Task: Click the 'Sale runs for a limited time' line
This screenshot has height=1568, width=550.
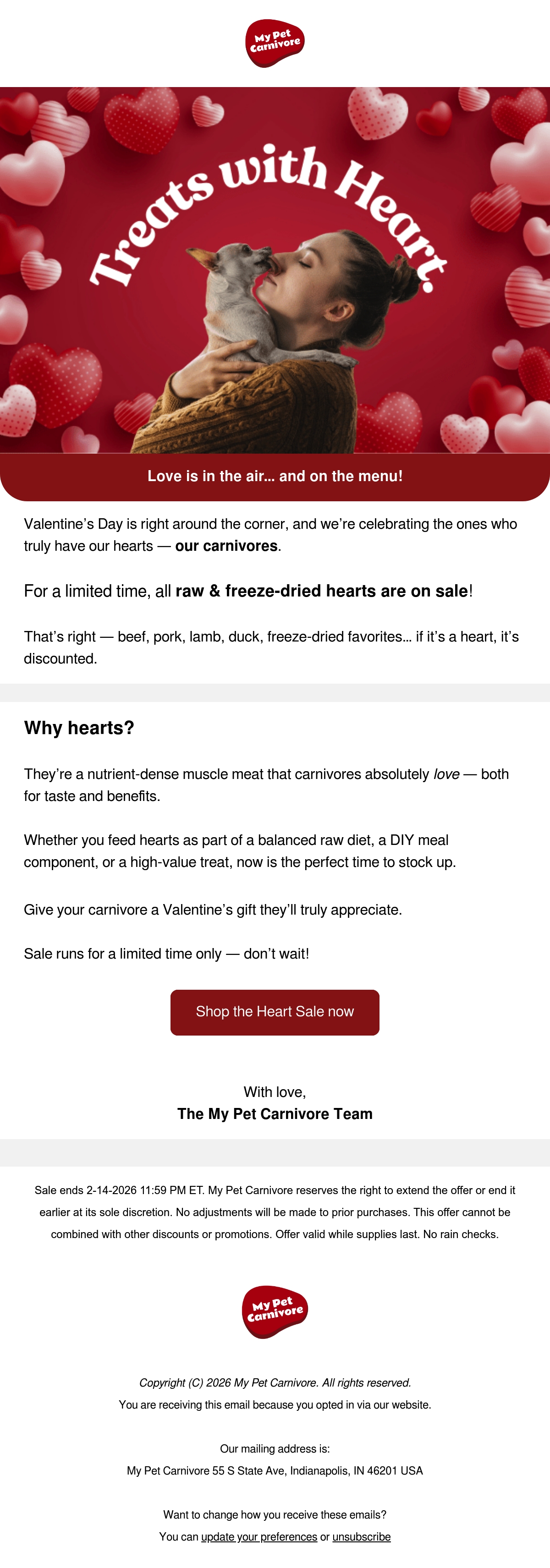Action: pyautogui.click(x=166, y=953)
